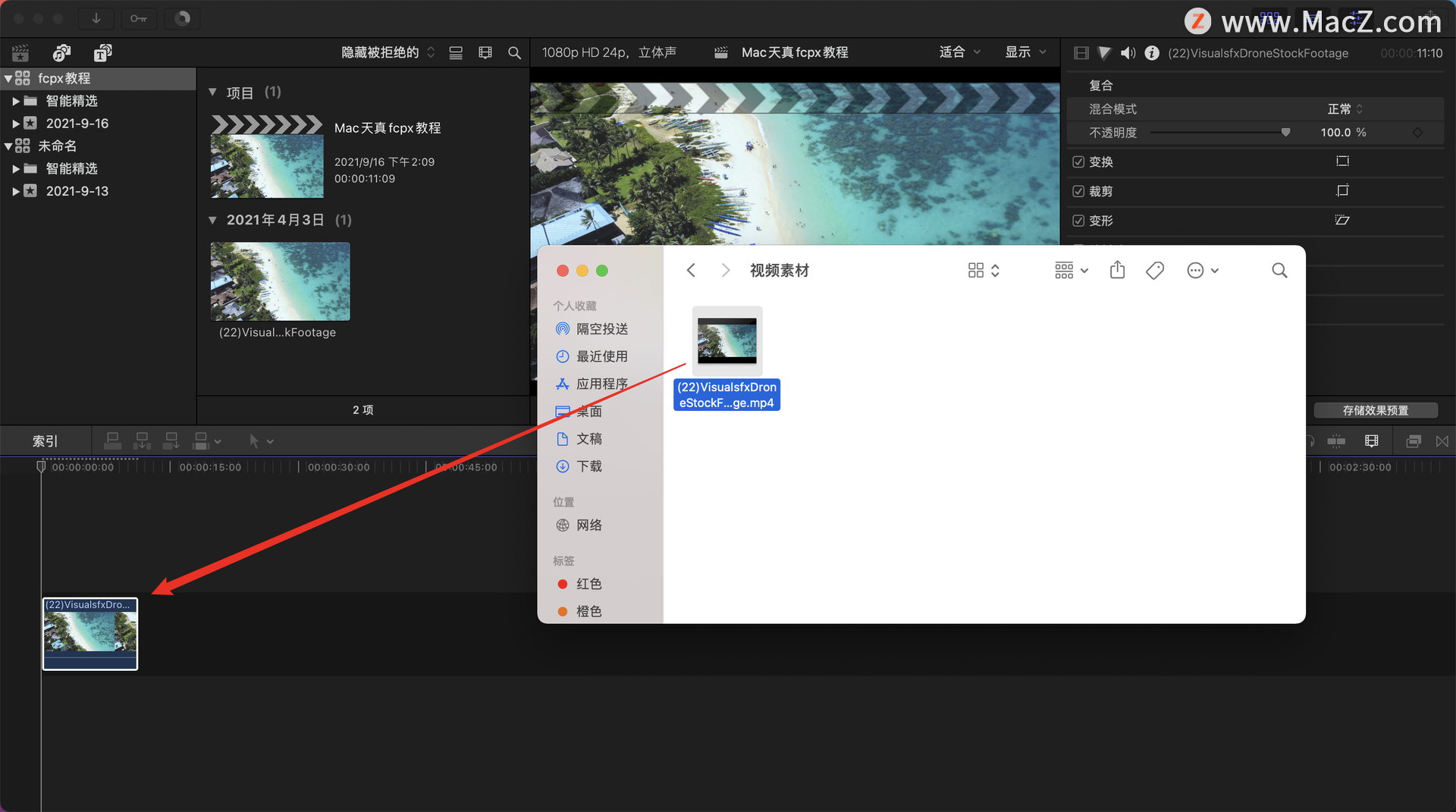The height and width of the screenshot is (812, 1456).
Task: Open the Titles and Generators sidebar icon
Action: click(x=102, y=53)
